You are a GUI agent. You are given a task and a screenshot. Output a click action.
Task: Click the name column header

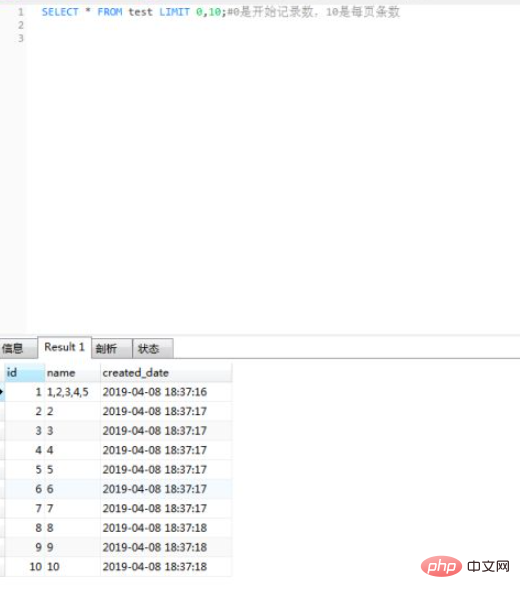pyautogui.click(x=73, y=372)
